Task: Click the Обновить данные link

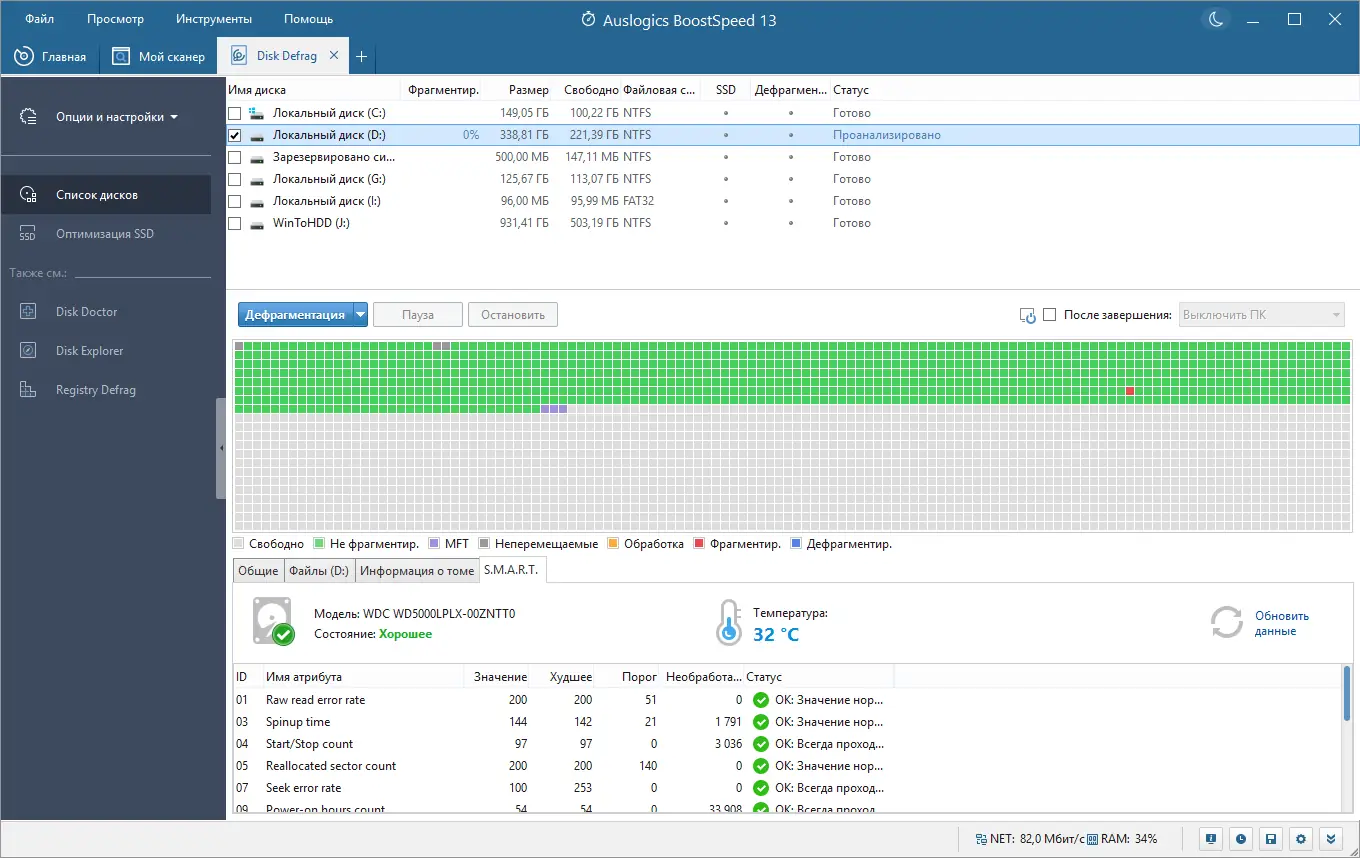Action: pos(1282,623)
